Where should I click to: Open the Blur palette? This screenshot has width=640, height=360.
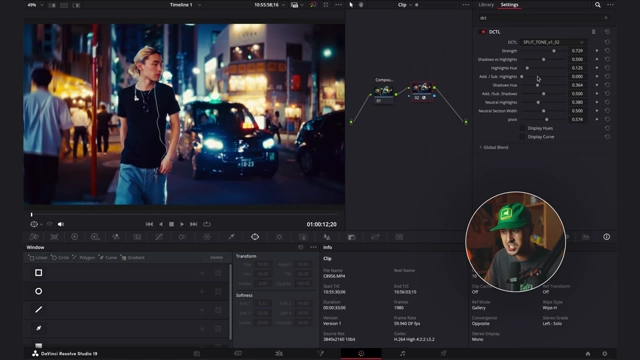pos(327,237)
